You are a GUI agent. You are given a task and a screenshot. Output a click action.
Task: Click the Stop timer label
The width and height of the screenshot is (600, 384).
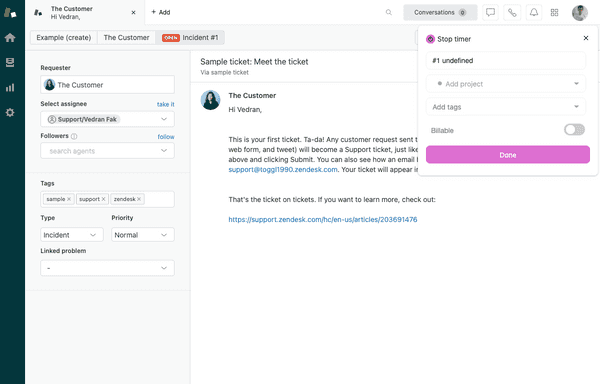[454, 39]
